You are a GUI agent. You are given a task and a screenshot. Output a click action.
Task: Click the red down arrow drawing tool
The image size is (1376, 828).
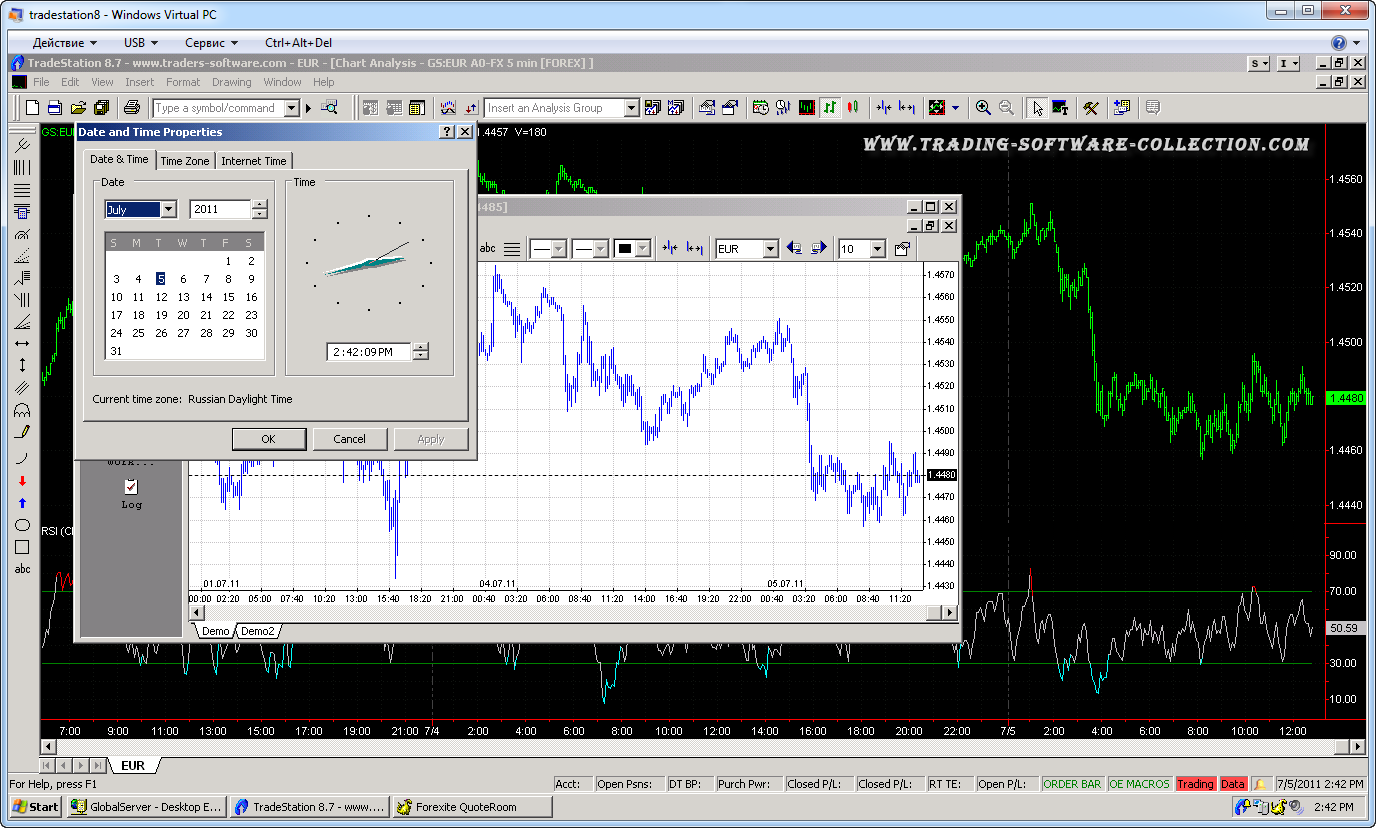(x=22, y=481)
